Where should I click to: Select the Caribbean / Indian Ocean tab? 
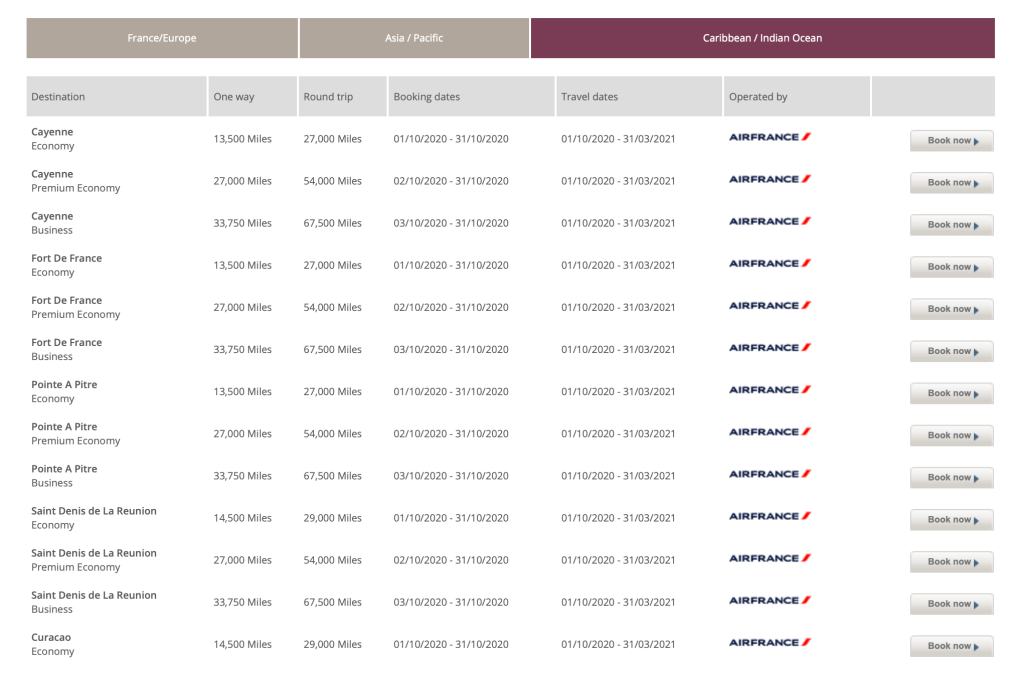762,38
